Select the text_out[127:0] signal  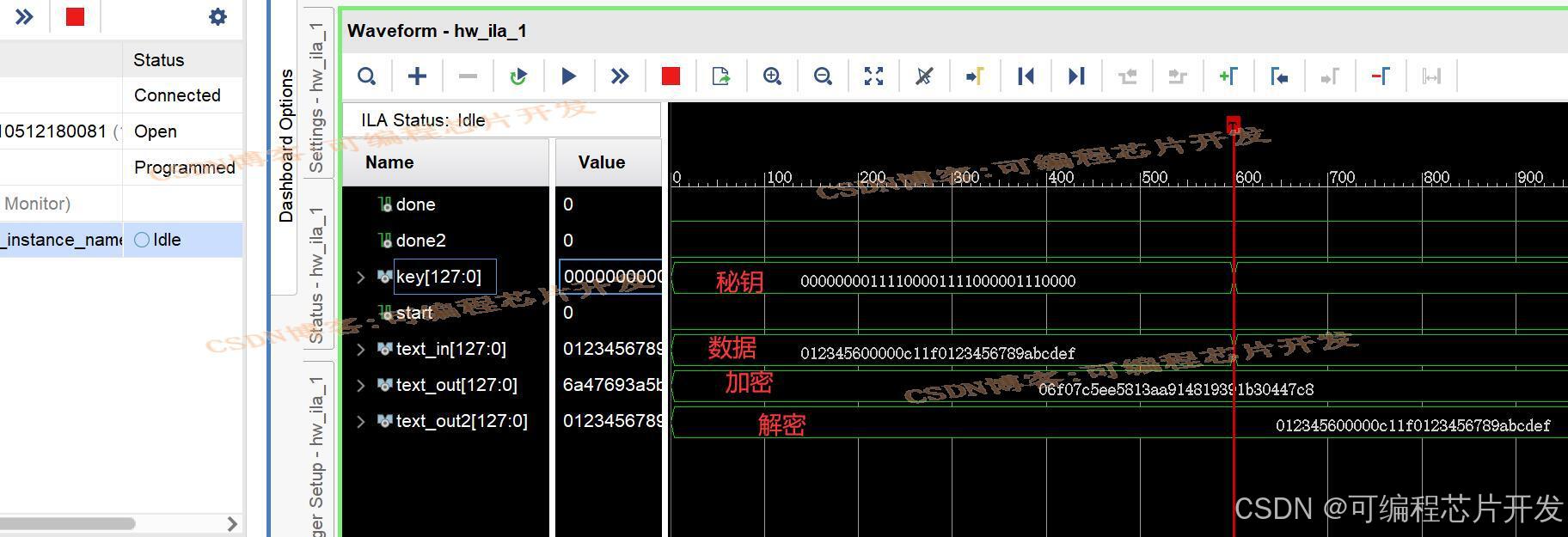point(456,385)
